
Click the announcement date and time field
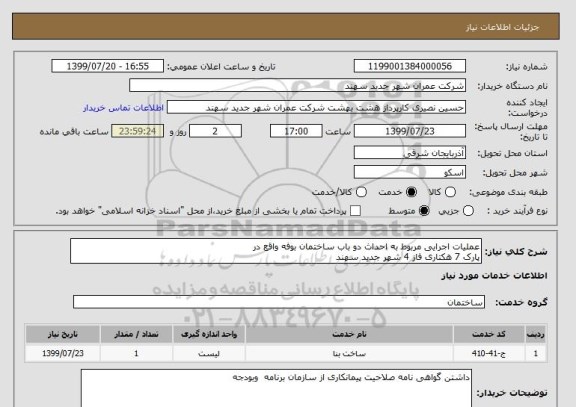(108, 66)
